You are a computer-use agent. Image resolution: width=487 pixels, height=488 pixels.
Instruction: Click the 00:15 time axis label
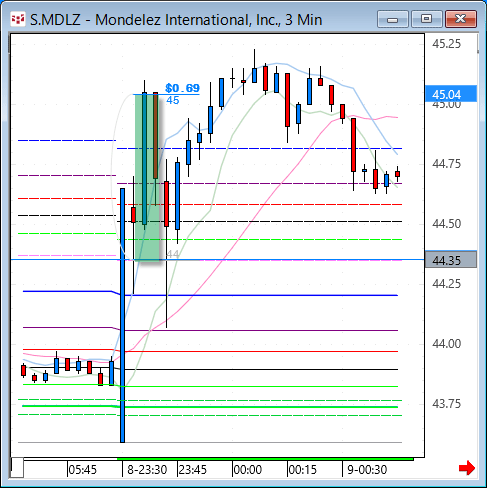(303, 470)
